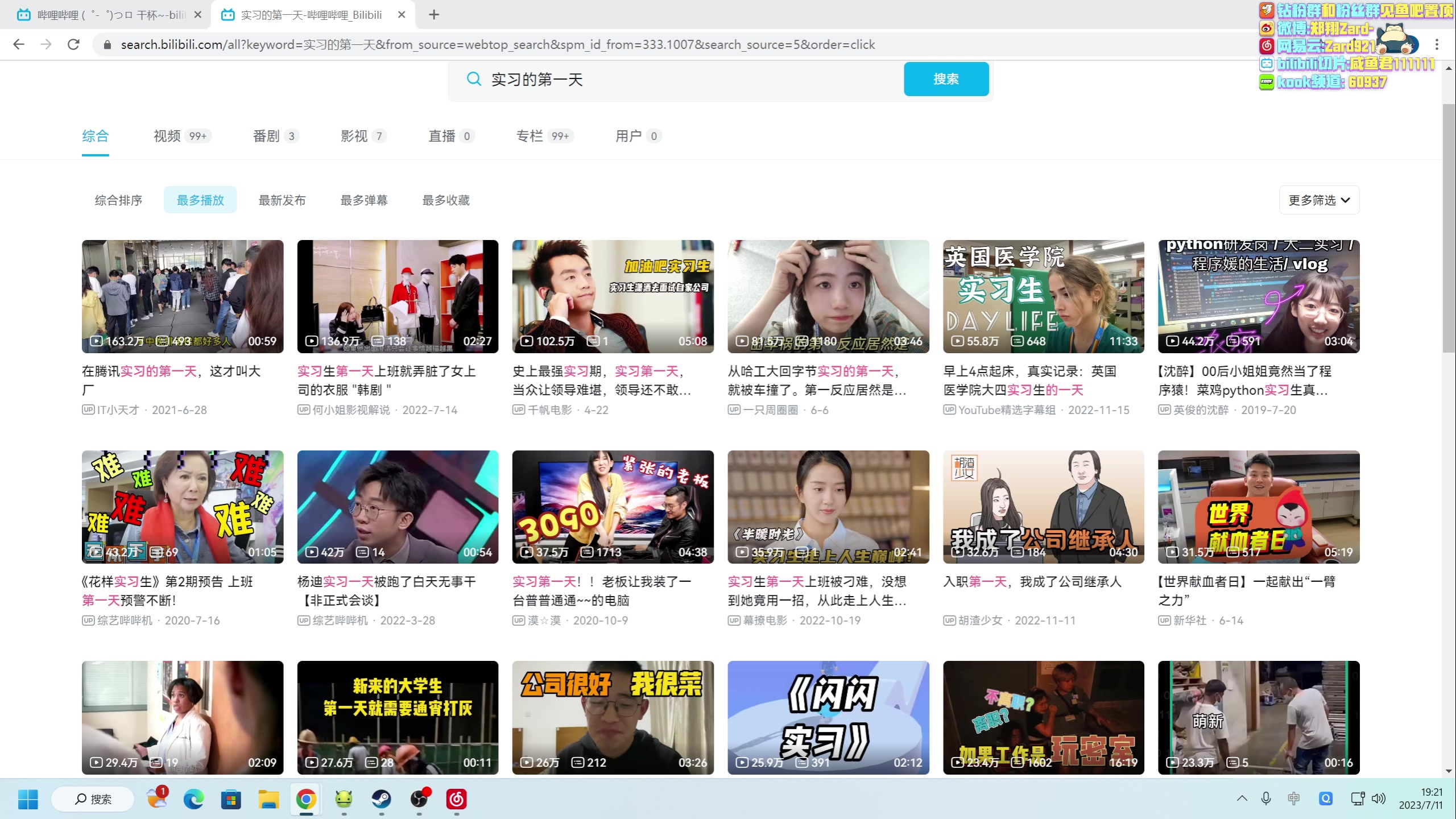Click the search magnifier icon in the search box
Screen dimensions: 1456x819
coord(474,79)
